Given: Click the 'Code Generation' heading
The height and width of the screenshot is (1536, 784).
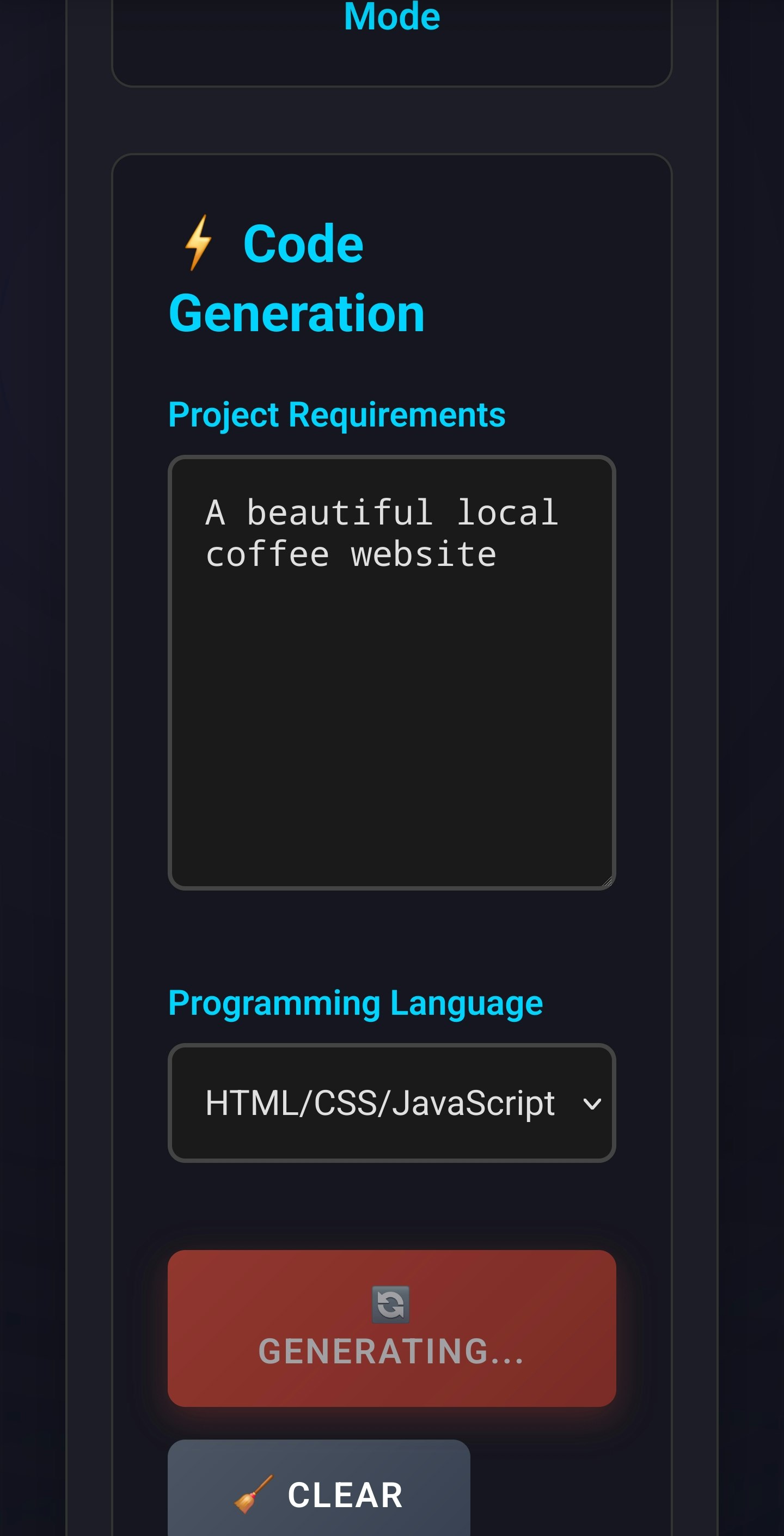Looking at the screenshot, I should point(296,278).
